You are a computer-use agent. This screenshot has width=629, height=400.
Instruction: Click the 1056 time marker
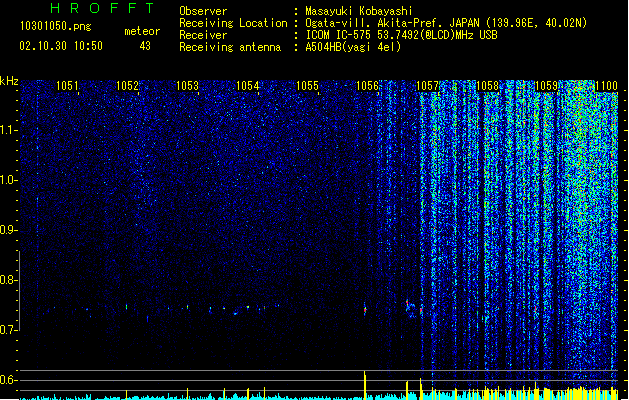point(367,86)
